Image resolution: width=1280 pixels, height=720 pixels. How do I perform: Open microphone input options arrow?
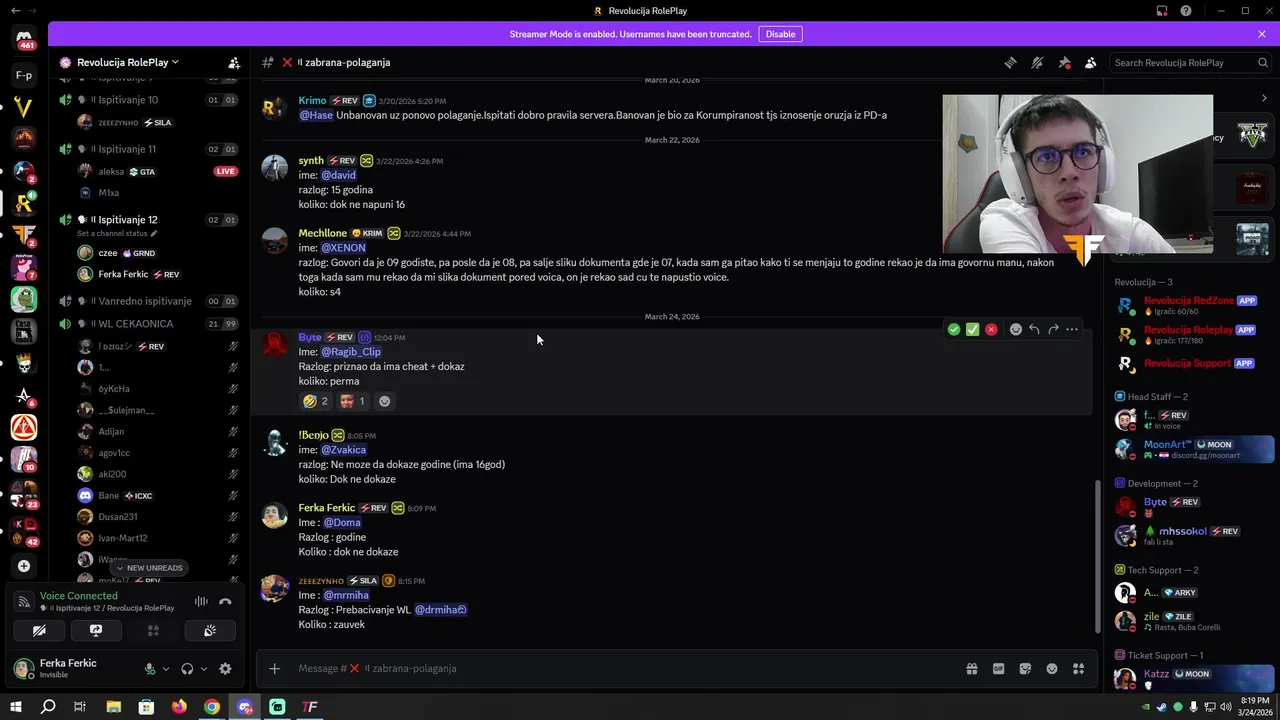pos(166,669)
